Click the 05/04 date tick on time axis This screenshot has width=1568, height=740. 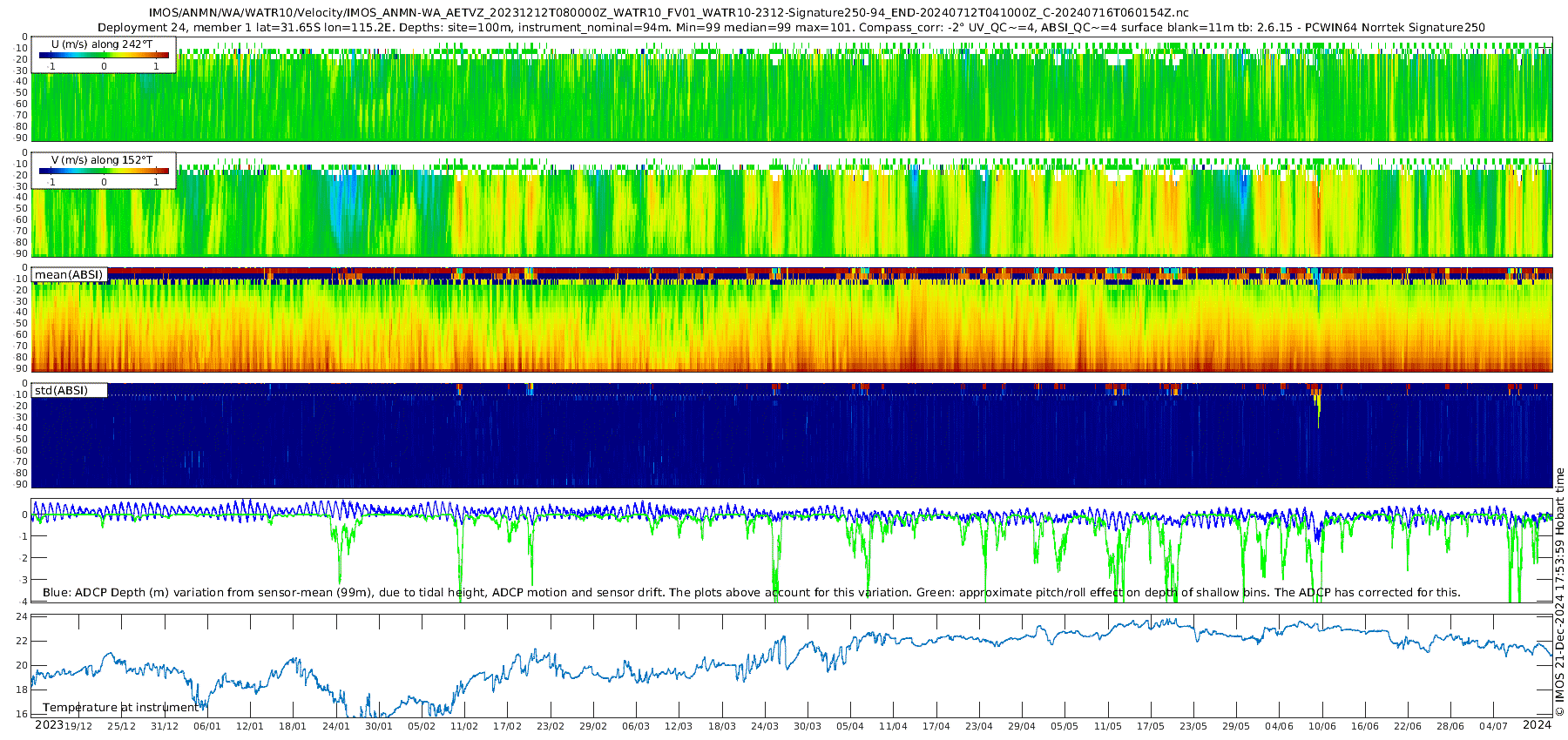click(849, 726)
